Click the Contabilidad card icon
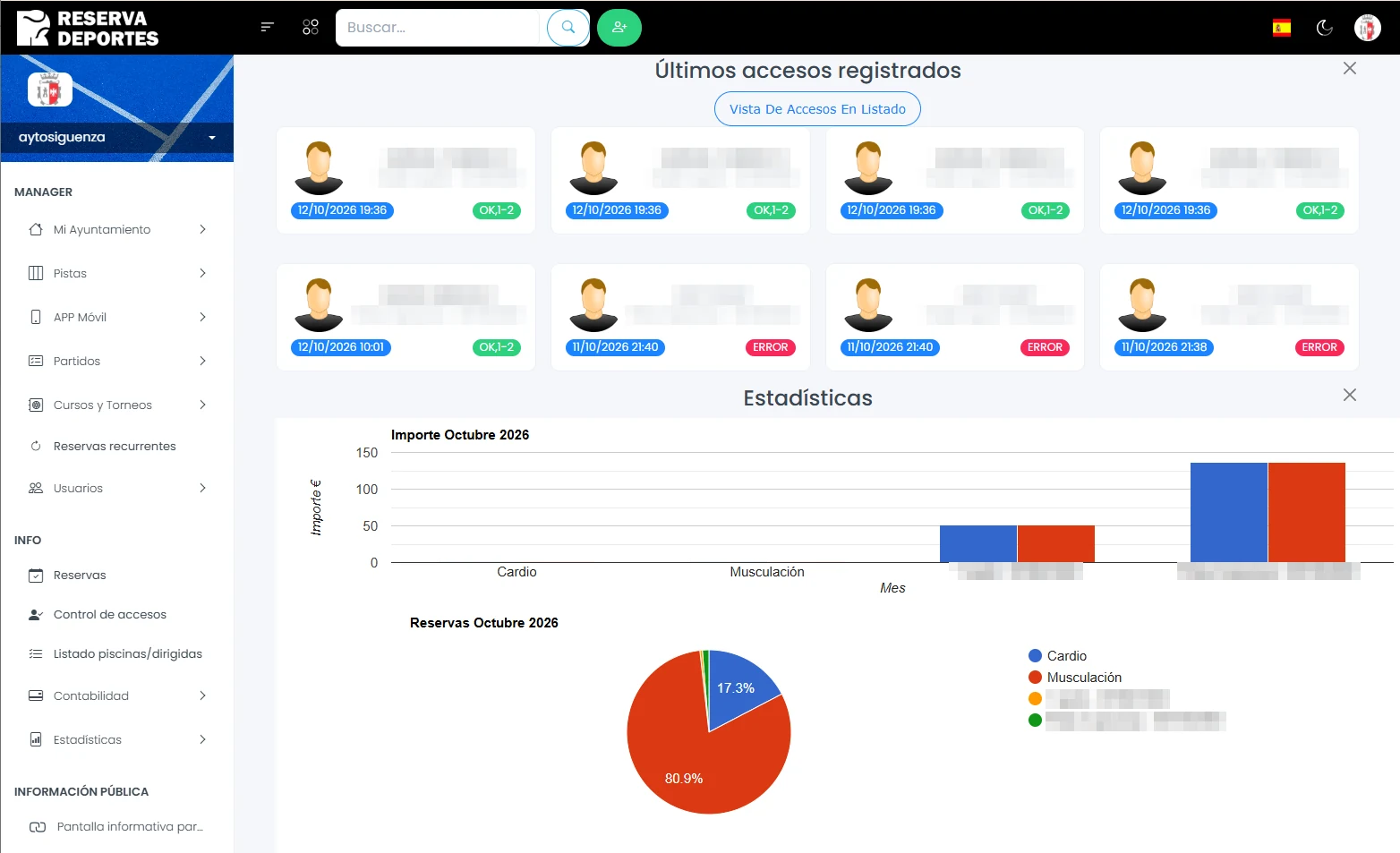 [36, 695]
